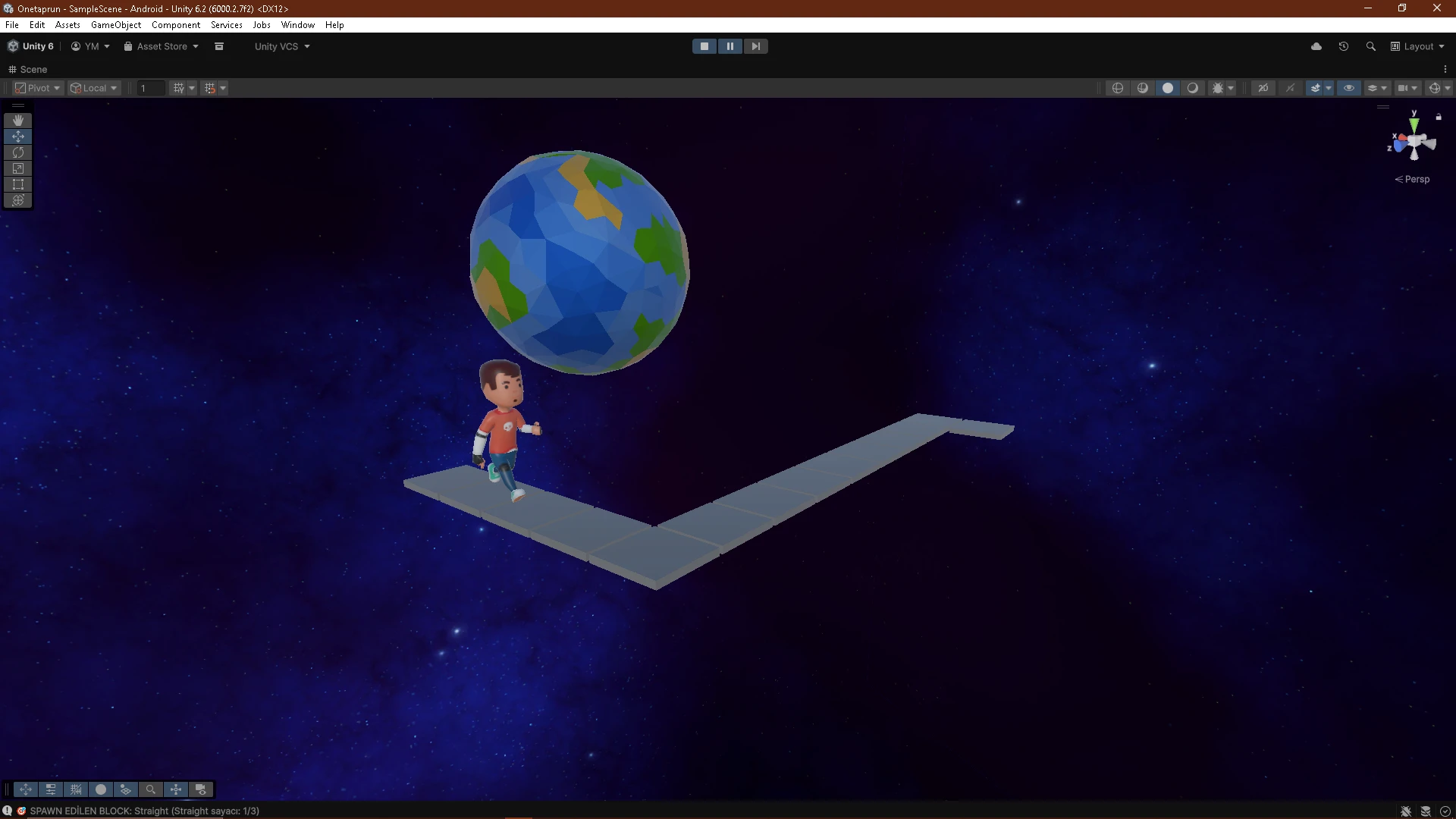Pause play mode
Viewport: 1456px width, 819px height.
tap(730, 46)
